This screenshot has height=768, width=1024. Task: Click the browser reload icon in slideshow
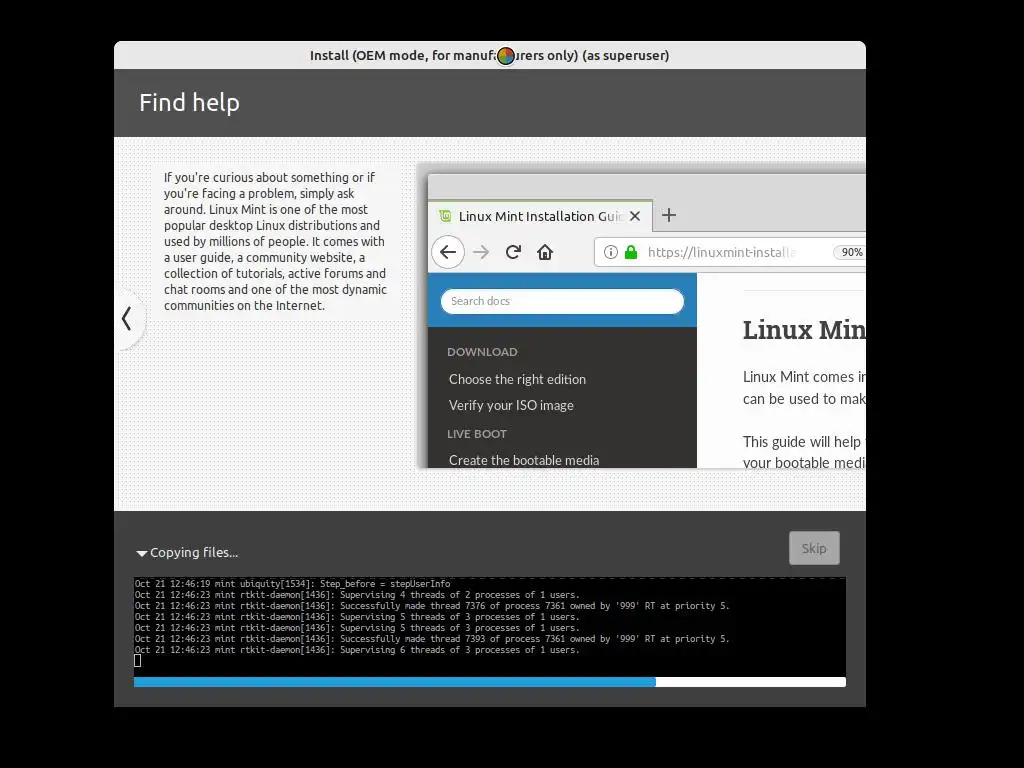[x=513, y=252]
